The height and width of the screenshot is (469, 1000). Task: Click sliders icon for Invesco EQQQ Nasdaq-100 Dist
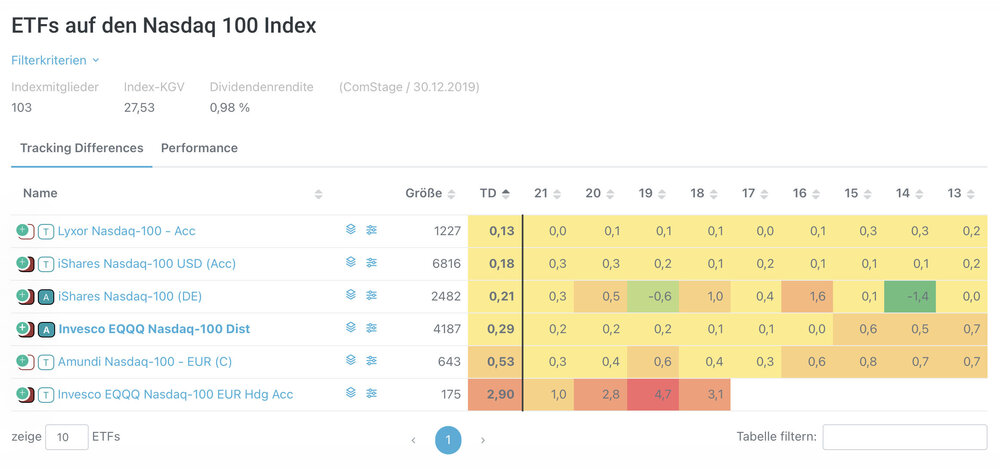(371, 328)
